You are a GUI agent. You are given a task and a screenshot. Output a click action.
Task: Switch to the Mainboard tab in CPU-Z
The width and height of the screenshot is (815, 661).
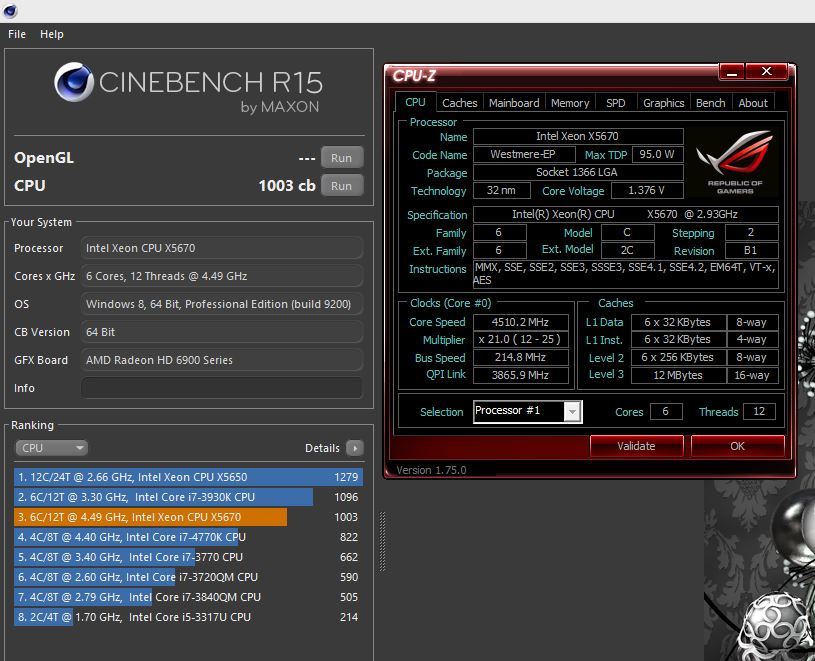tap(514, 103)
